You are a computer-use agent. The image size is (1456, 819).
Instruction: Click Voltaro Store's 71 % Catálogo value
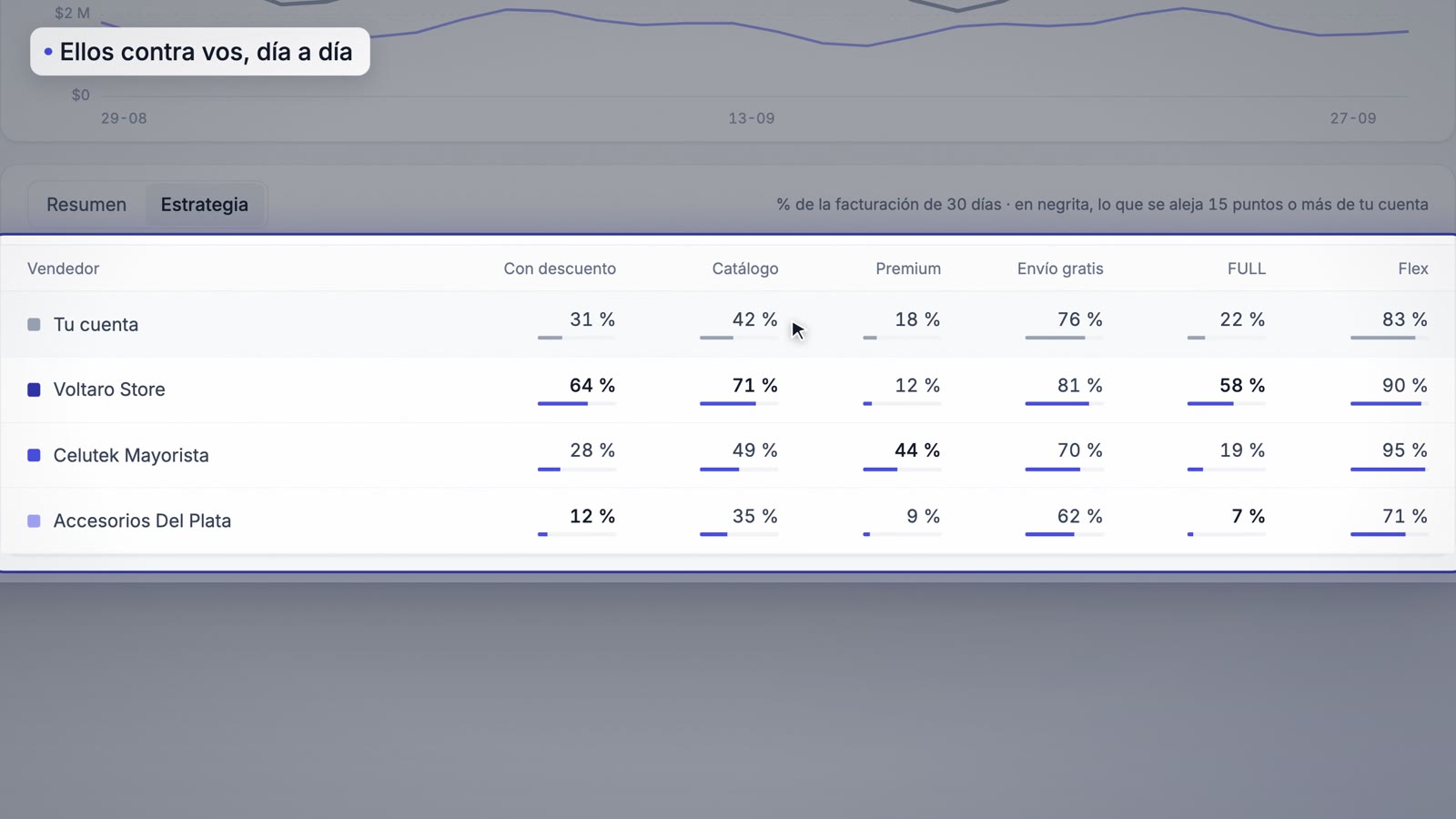pos(755,385)
